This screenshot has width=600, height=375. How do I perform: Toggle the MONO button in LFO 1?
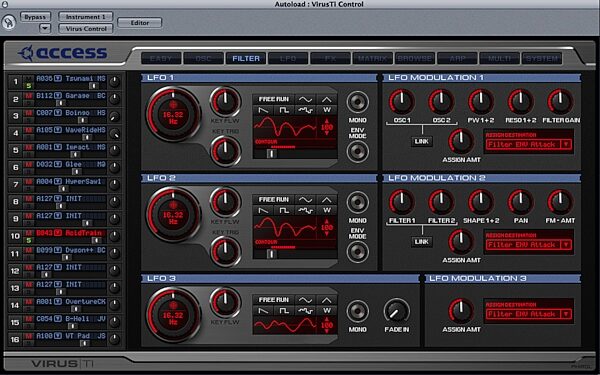coord(357,102)
